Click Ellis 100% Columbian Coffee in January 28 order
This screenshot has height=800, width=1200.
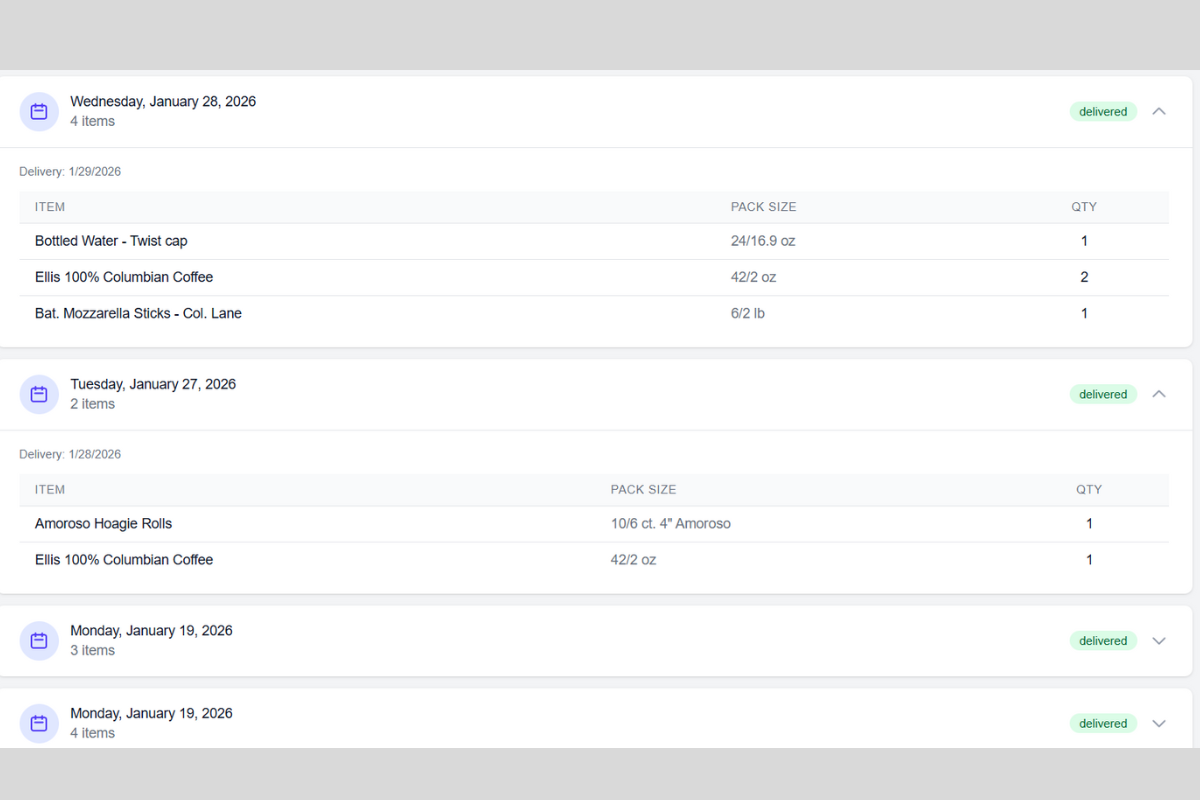[x=124, y=277]
